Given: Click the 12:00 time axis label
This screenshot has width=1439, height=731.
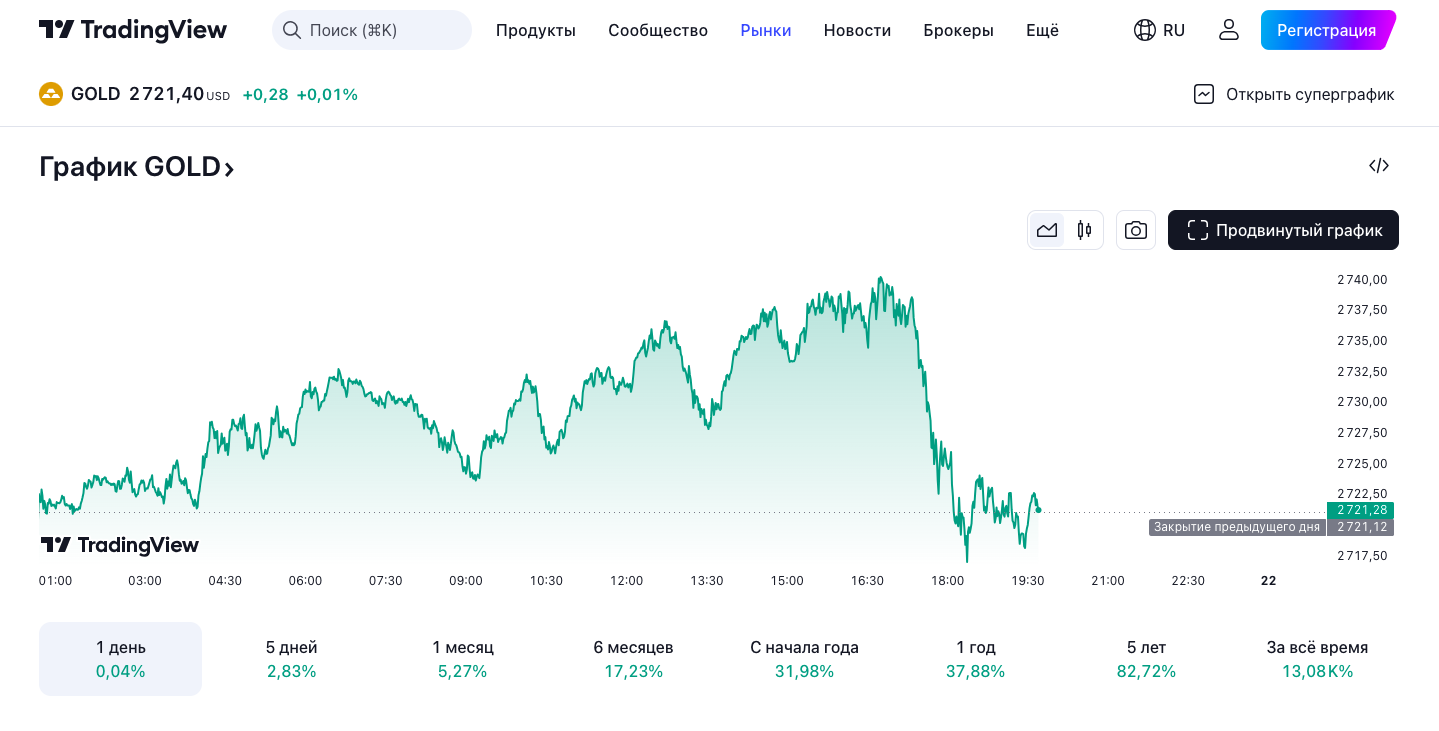Looking at the screenshot, I should coord(626,581).
